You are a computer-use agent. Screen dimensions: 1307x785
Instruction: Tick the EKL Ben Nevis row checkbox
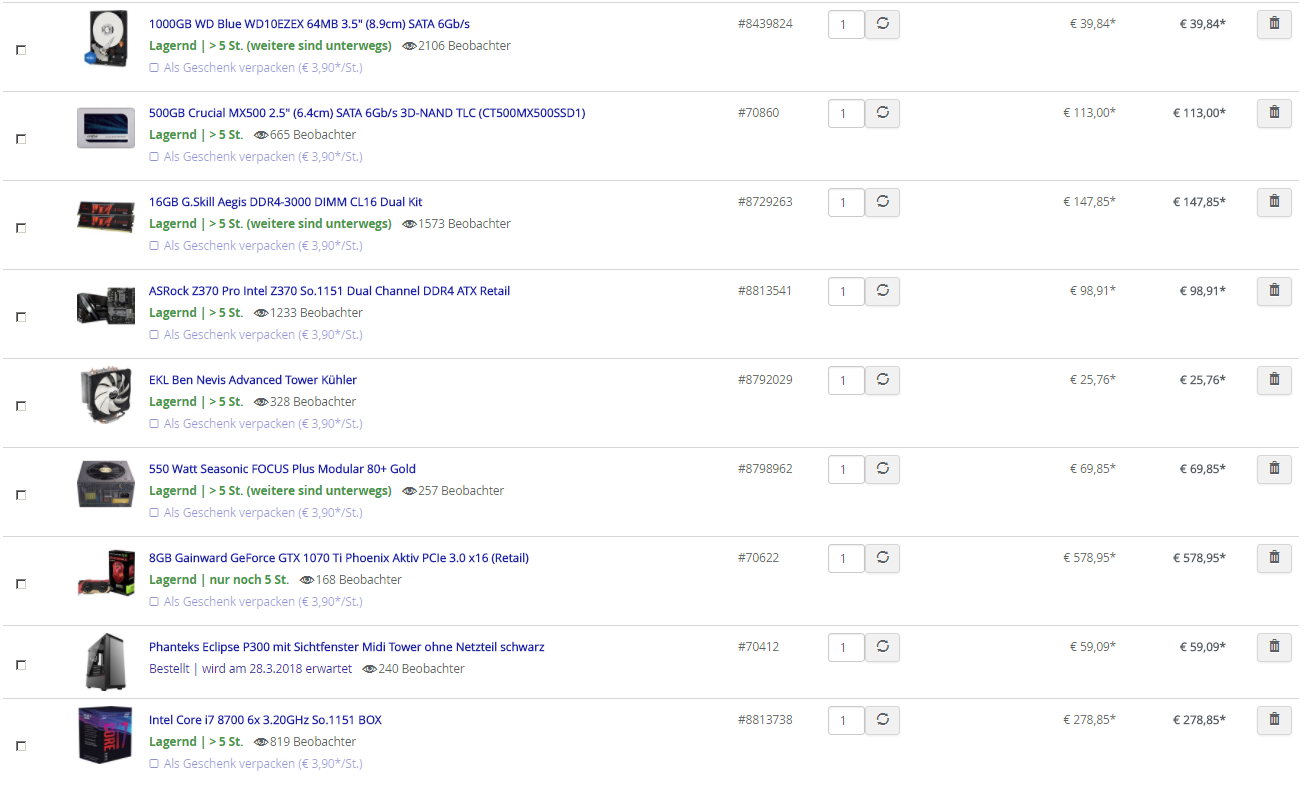click(x=21, y=406)
